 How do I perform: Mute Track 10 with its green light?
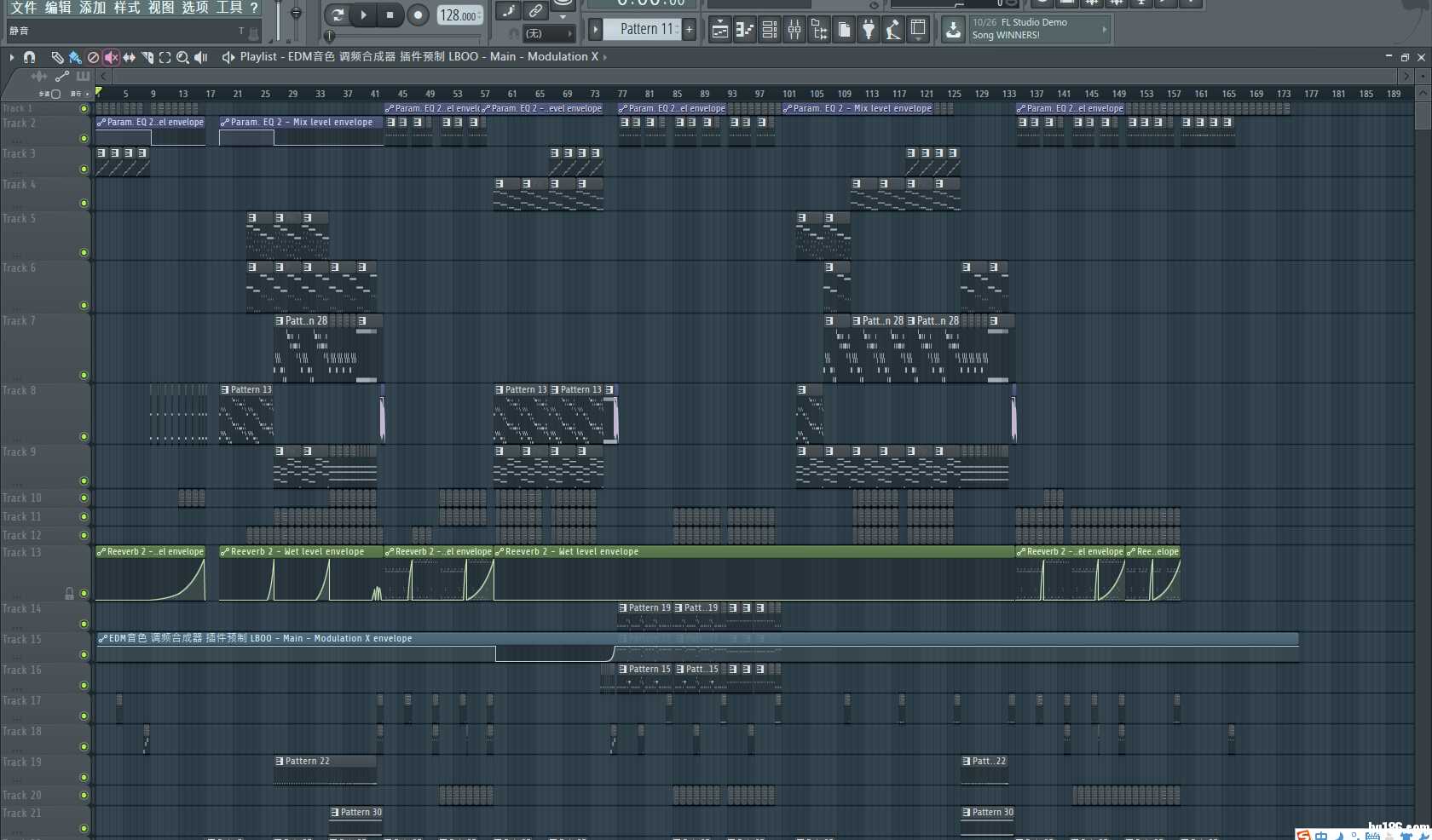84,498
